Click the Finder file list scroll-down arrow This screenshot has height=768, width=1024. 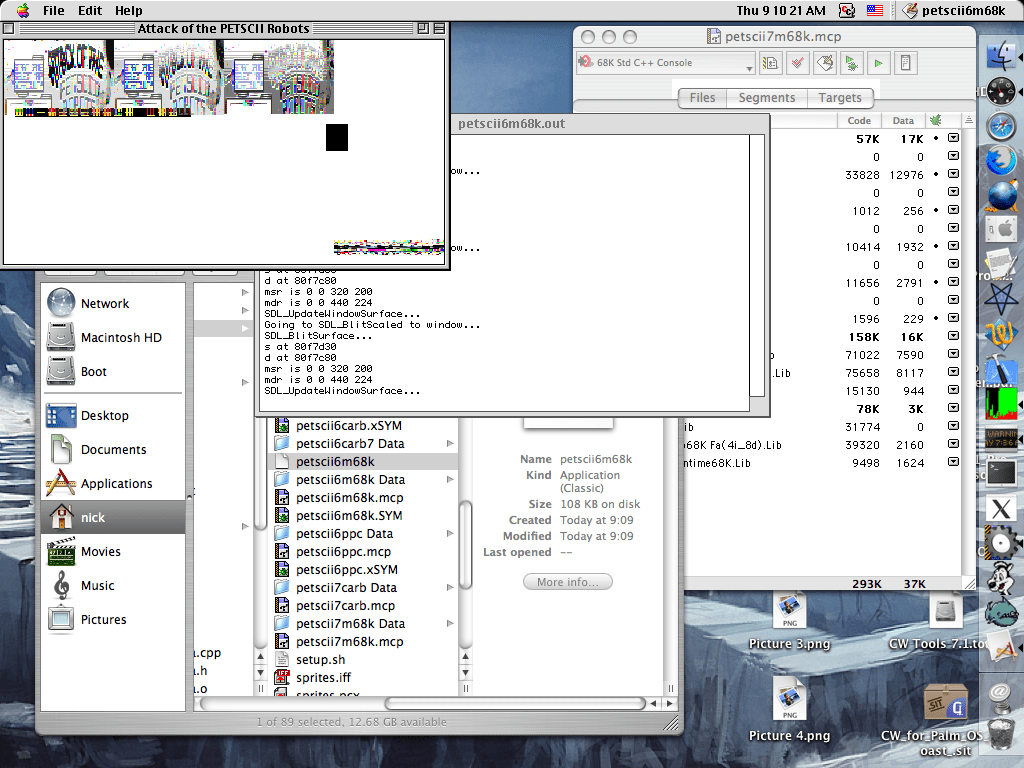(466, 673)
